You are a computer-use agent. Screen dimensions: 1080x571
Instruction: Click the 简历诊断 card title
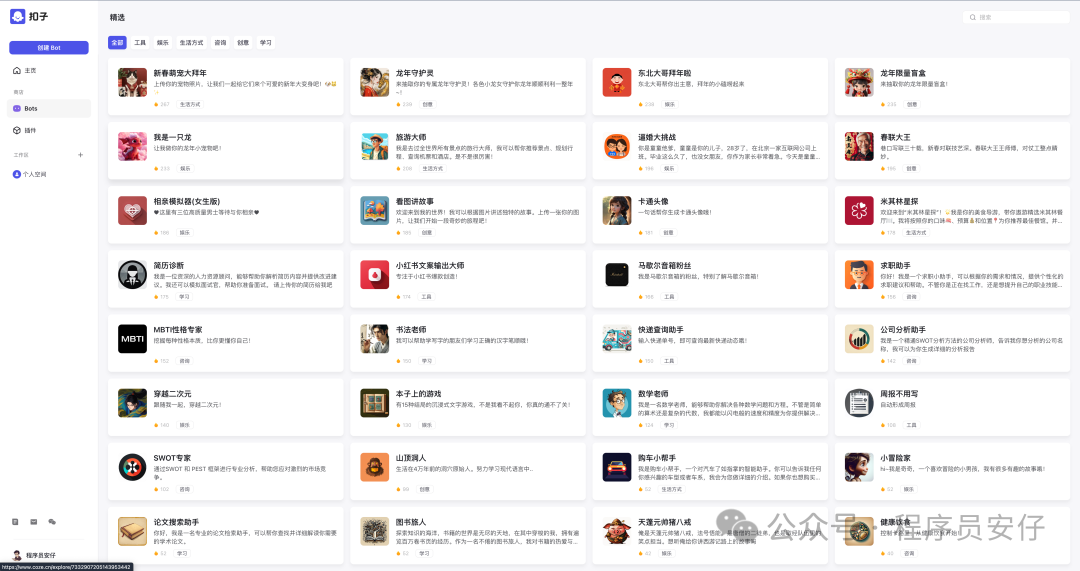pyautogui.click(x=169, y=265)
